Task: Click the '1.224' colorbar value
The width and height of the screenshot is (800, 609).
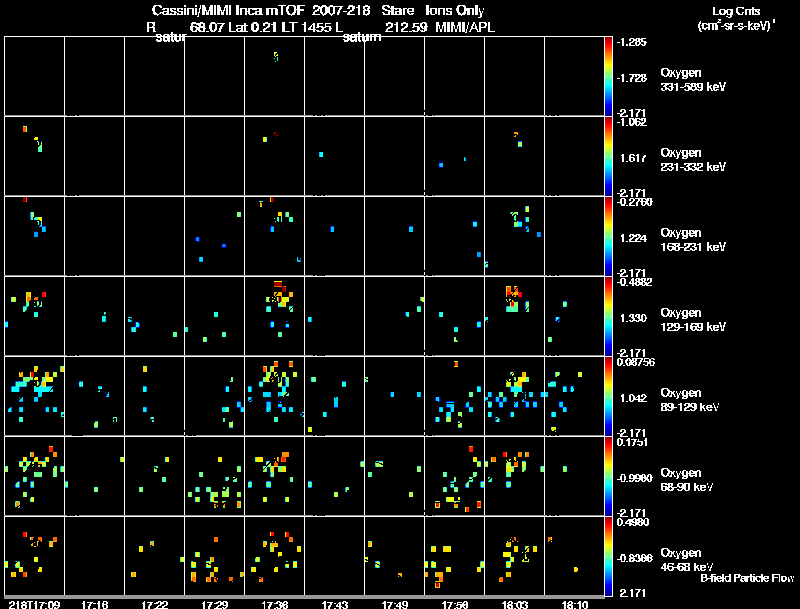Action: [x=633, y=238]
